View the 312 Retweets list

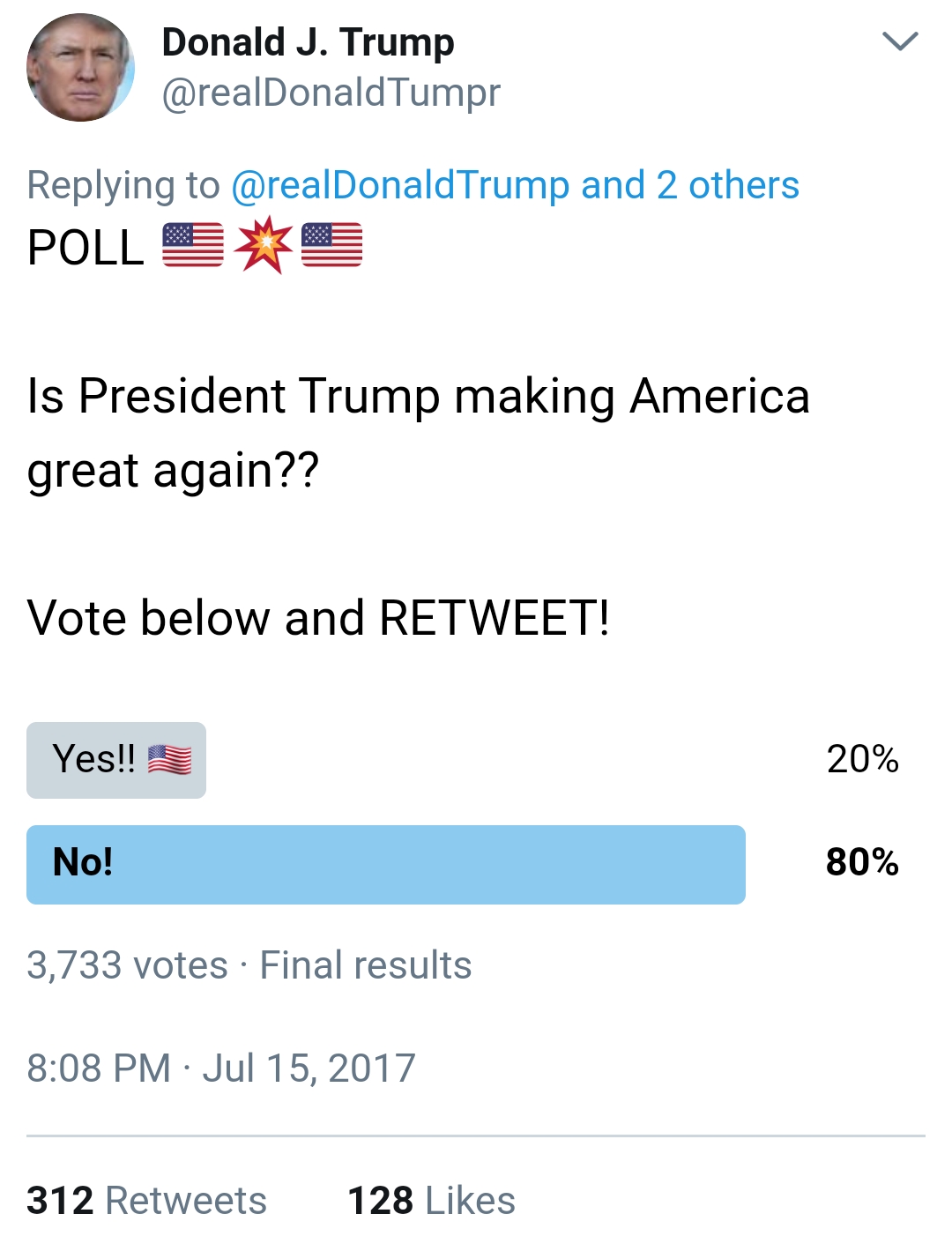(146, 1201)
